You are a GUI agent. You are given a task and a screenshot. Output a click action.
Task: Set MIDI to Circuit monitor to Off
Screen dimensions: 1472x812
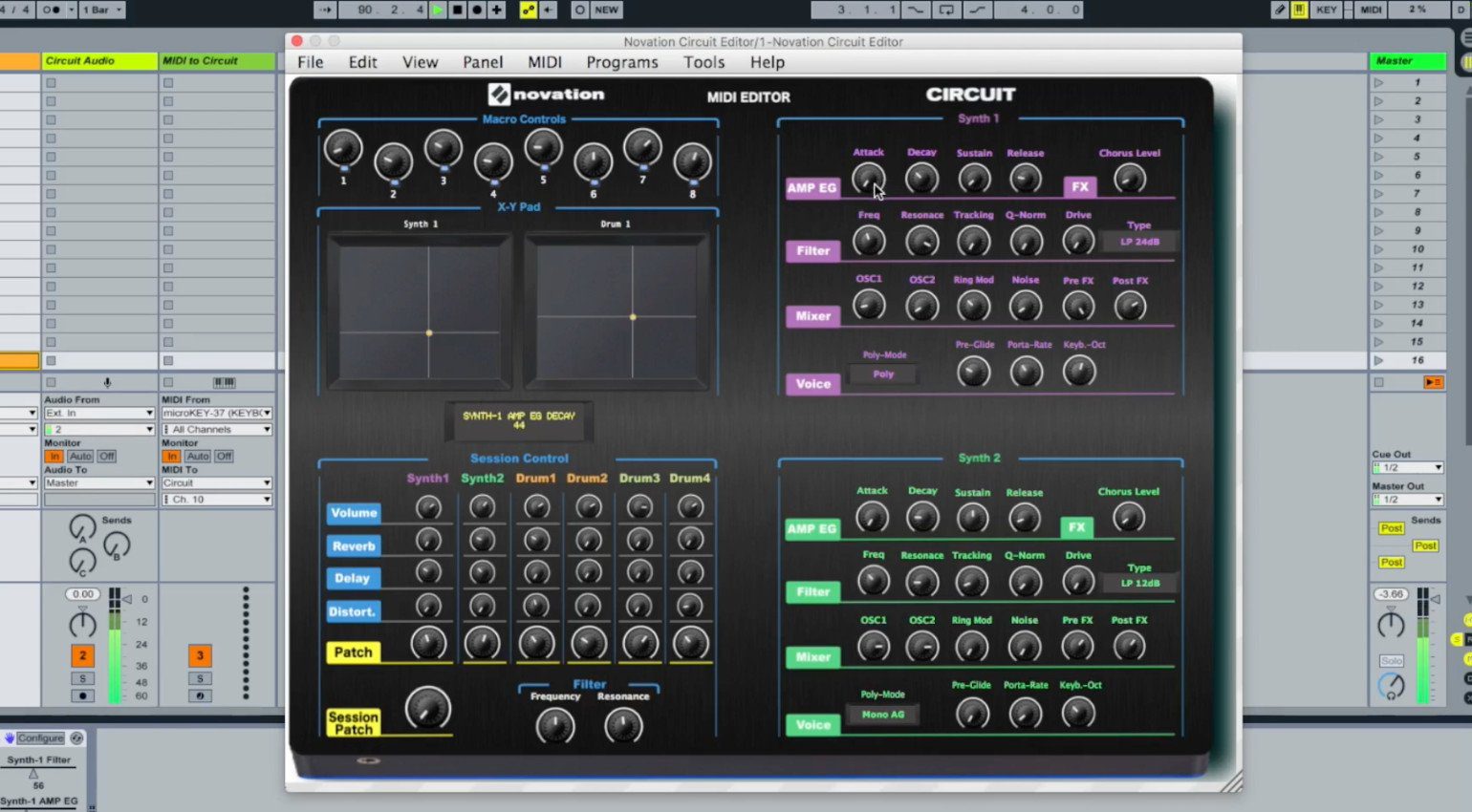[224, 457]
